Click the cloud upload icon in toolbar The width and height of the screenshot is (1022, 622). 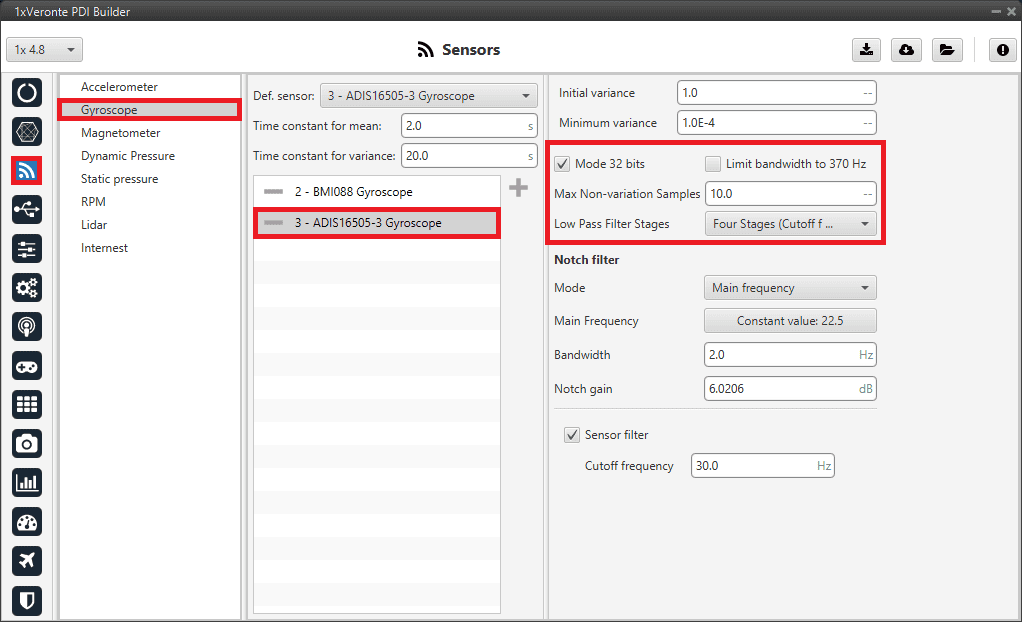pyautogui.click(x=906, y=50)
